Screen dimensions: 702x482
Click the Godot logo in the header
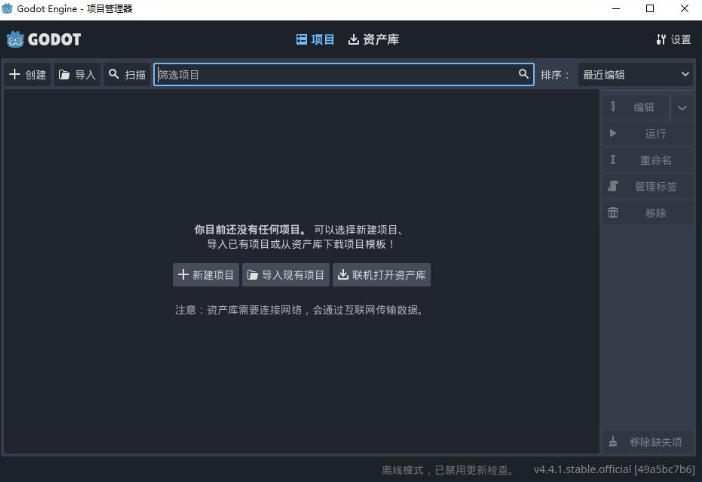[x=44, y=39]
